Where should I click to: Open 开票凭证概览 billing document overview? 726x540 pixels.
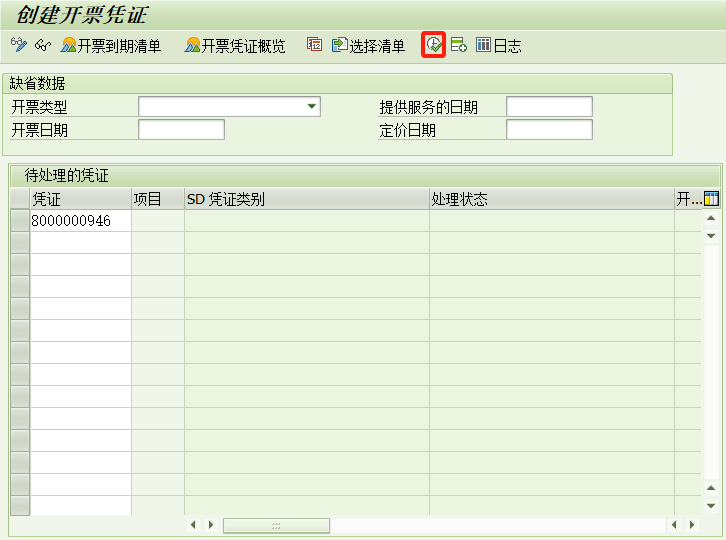point(235,45)
